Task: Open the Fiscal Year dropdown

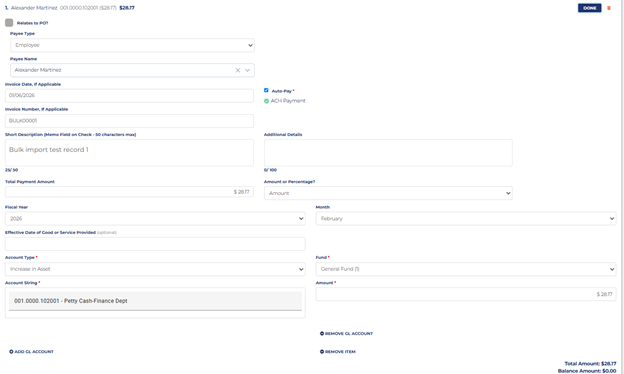Action: click(x=155, y=218)
